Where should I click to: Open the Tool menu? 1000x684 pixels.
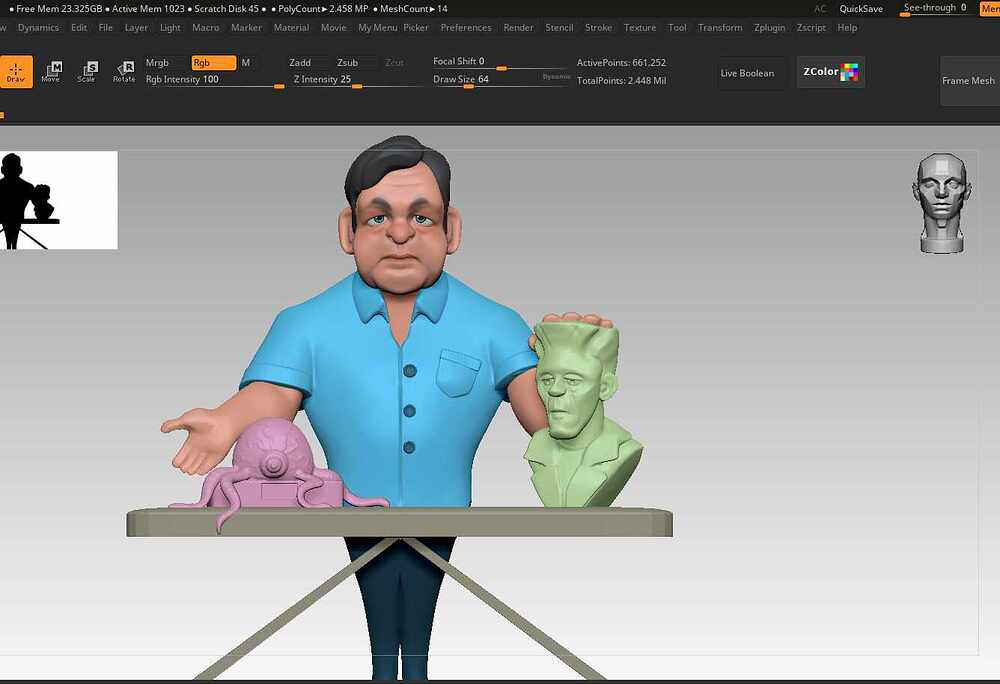coord(677,27)
